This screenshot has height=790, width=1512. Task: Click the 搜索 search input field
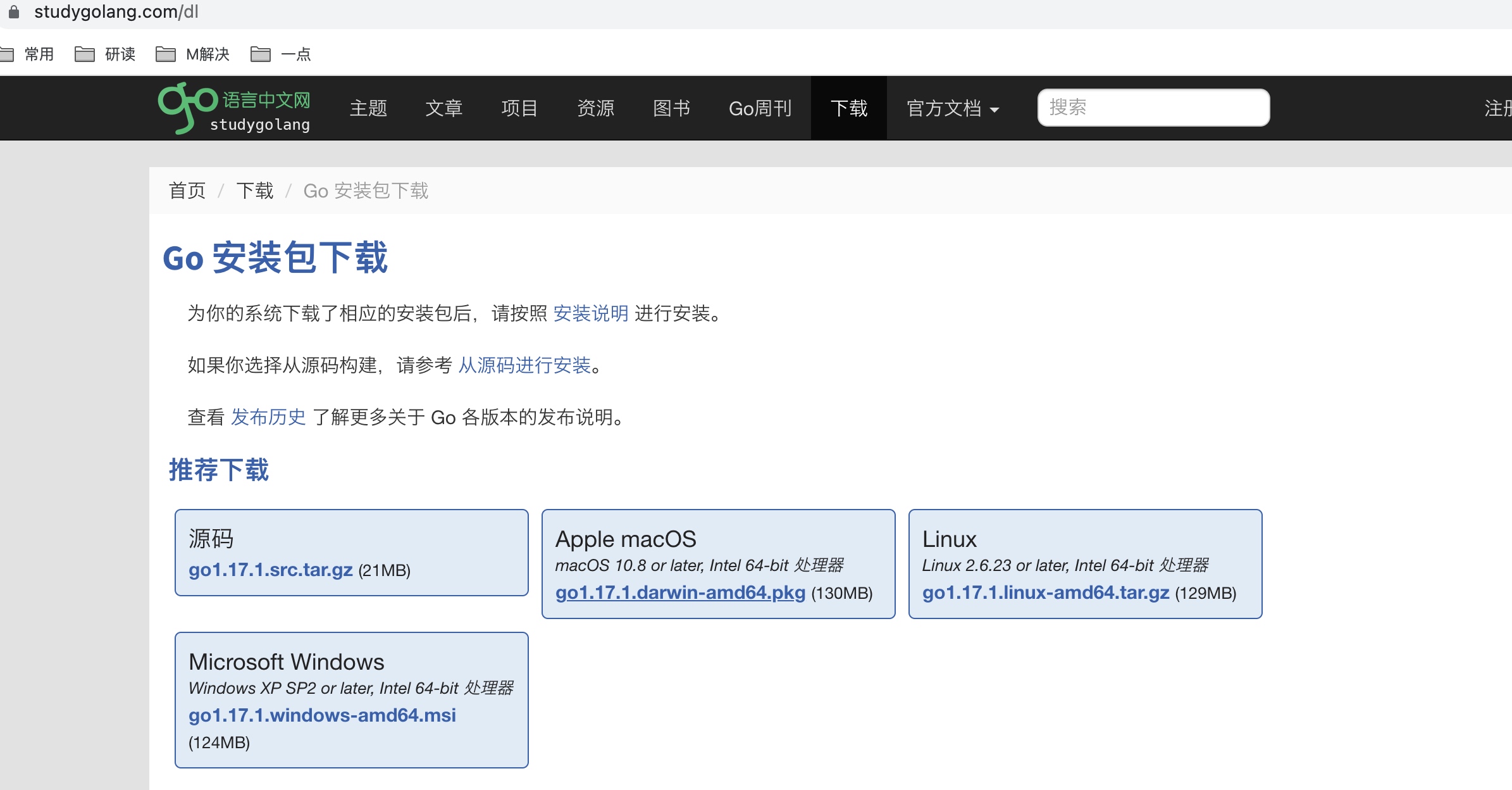pyautogui.click(x=1153, y=108)
